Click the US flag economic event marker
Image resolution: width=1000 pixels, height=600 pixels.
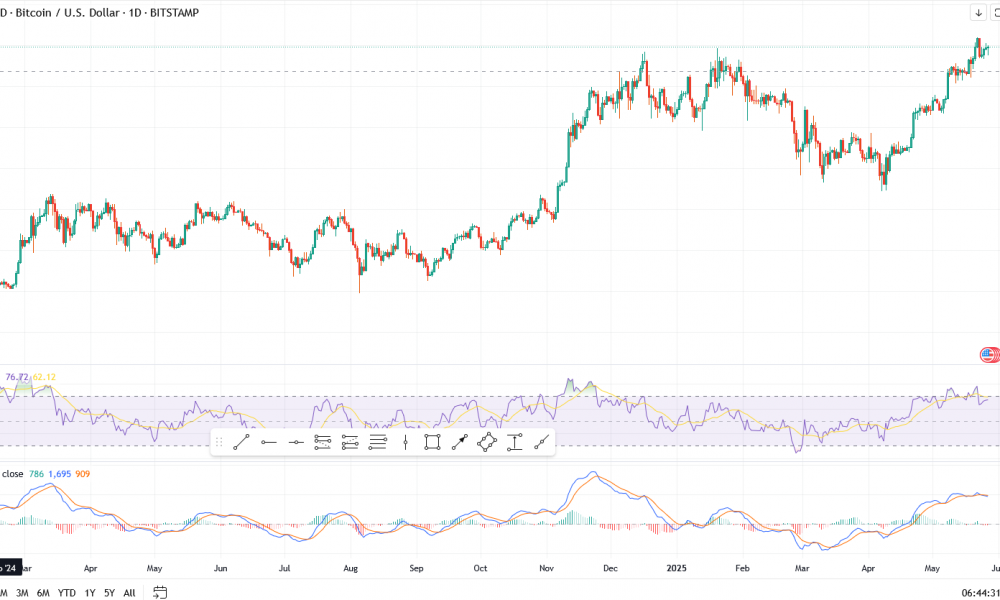(x=987, y=355)
